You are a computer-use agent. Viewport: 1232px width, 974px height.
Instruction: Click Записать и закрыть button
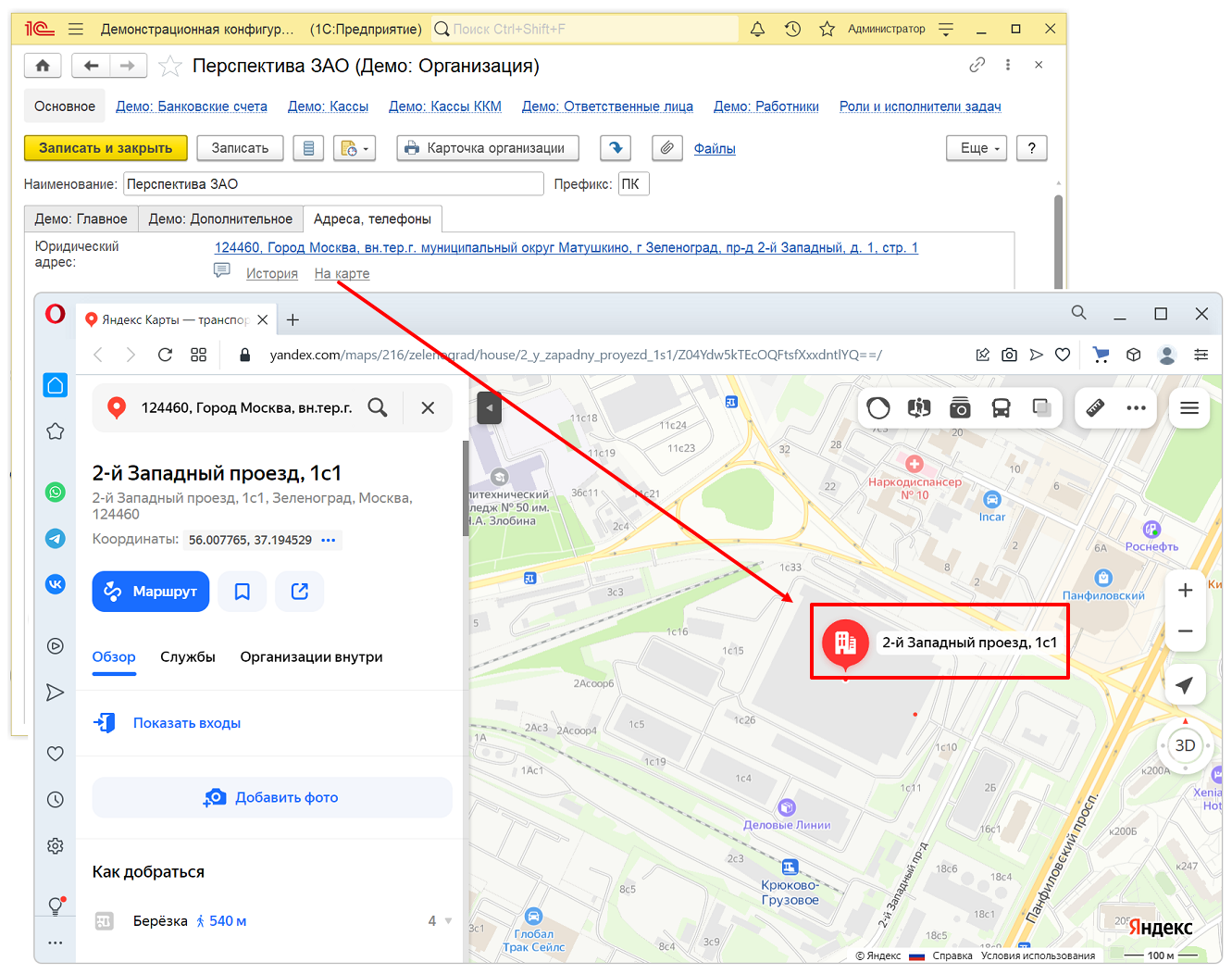[x=106, y=148]
